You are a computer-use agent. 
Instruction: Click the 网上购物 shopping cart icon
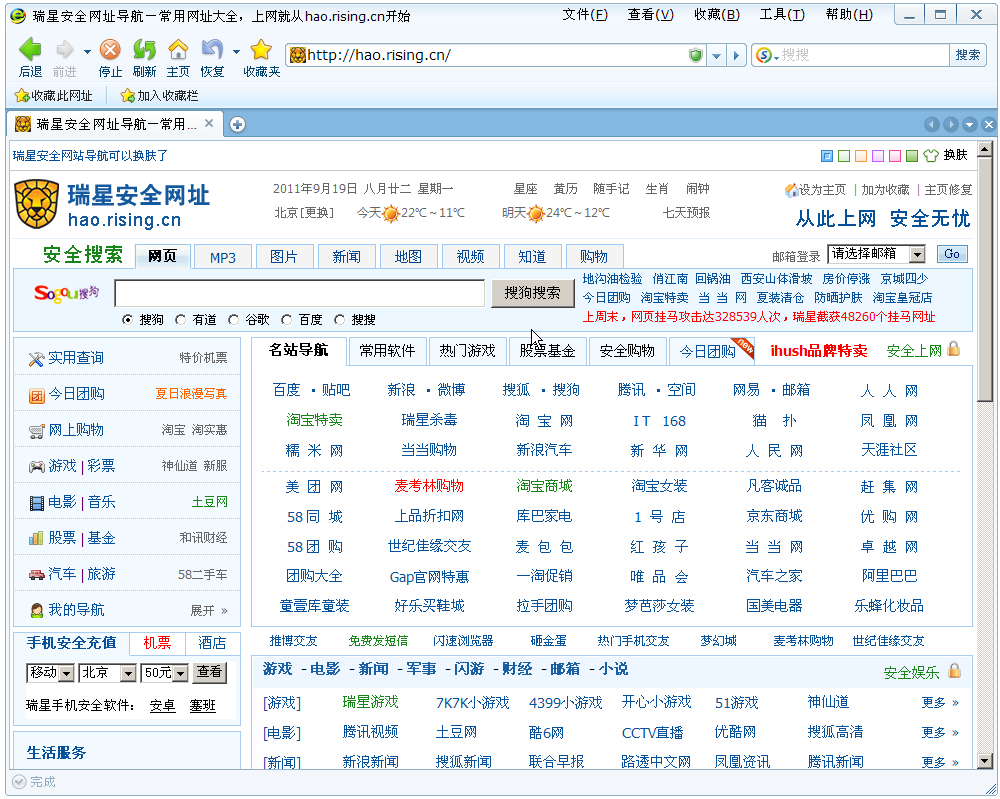point(36,431)
